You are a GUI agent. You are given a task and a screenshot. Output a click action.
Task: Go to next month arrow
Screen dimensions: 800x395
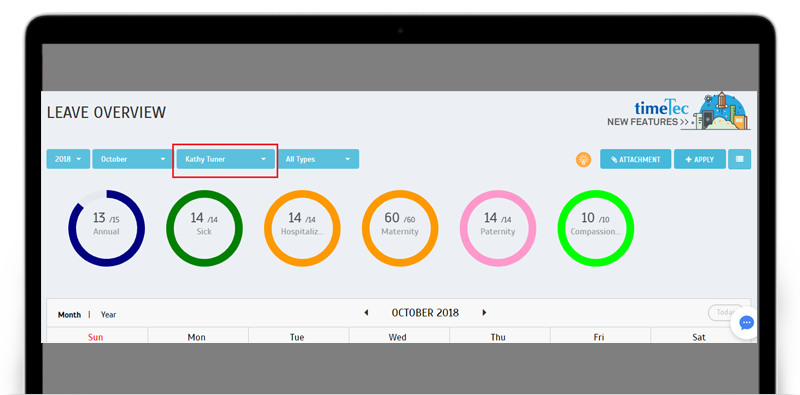point(484,313)
